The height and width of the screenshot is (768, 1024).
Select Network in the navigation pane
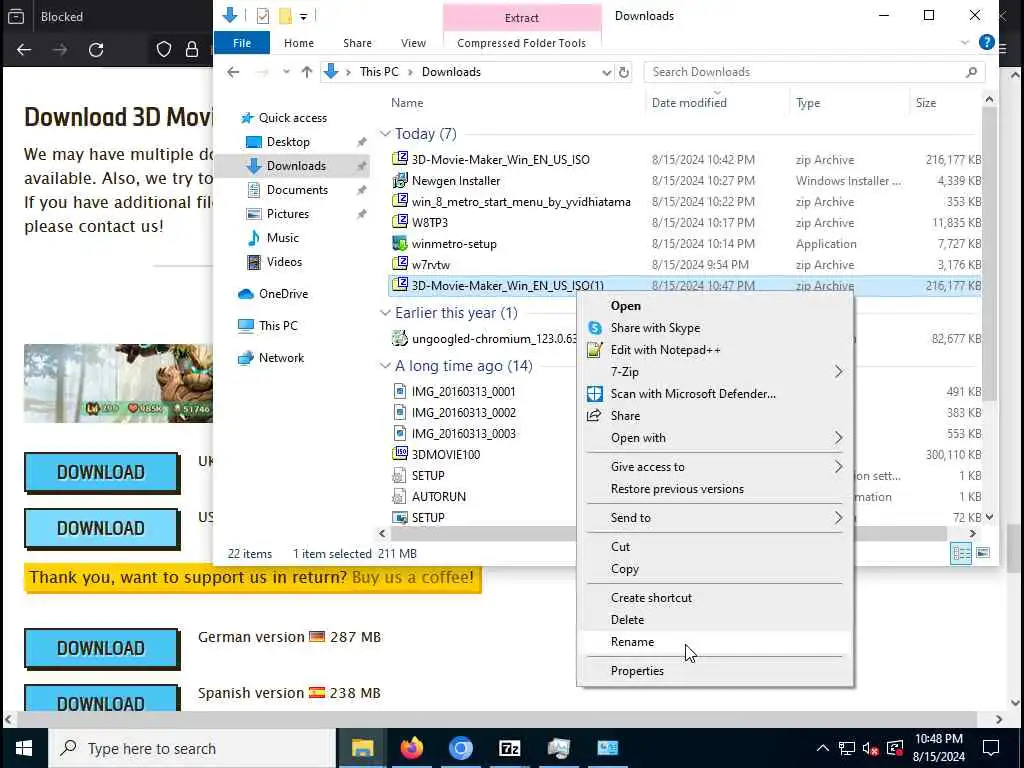(281, 358)
